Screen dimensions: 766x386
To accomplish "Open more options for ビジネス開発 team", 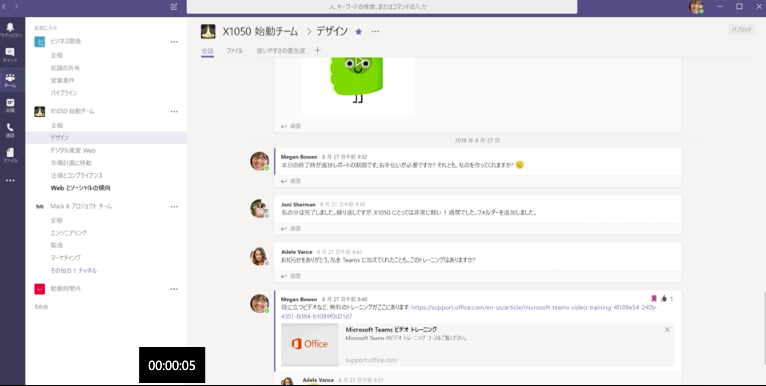I will (x=174, y=42).
